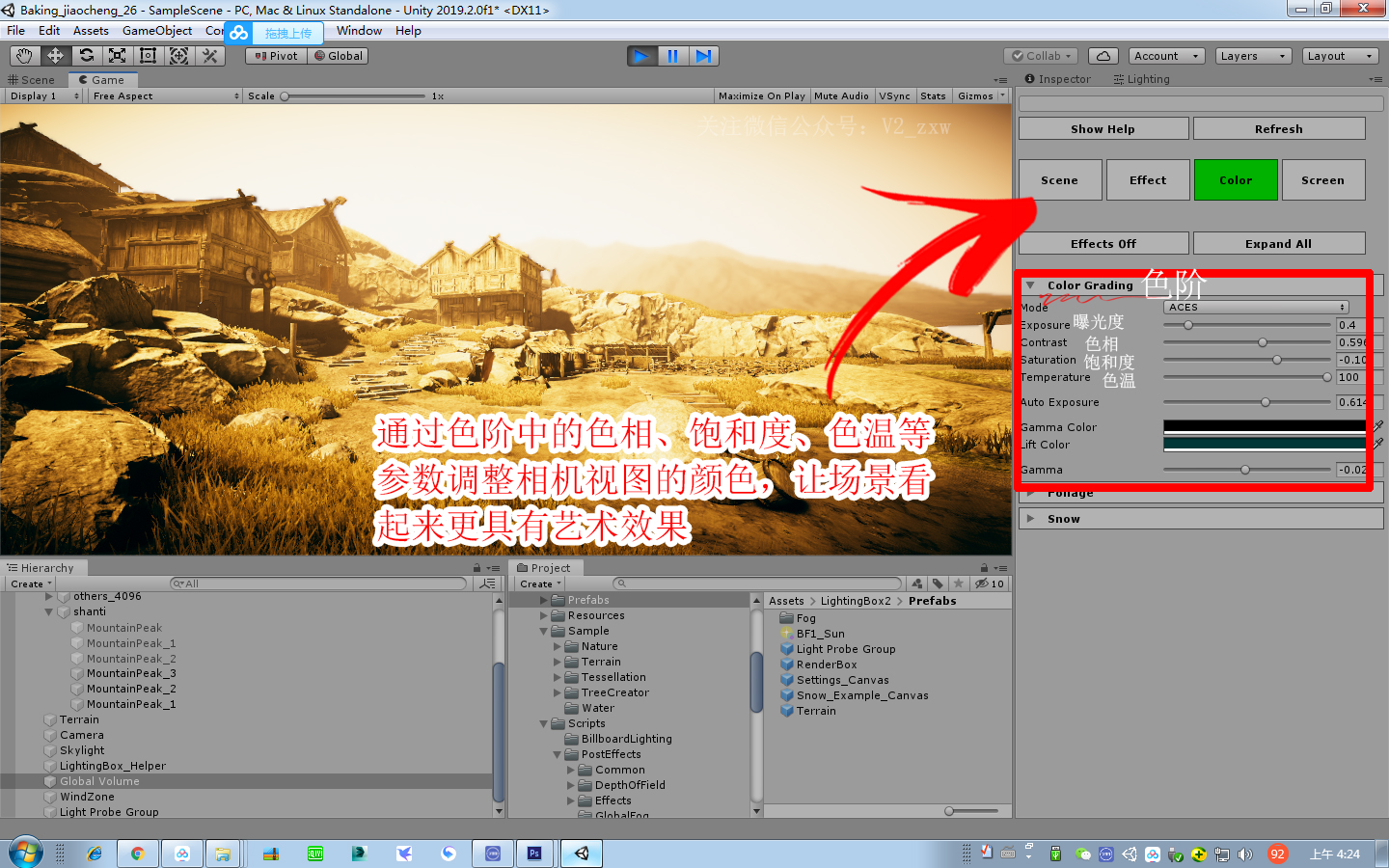Toggle the Project panel lock icon
The height and width of the screenshot is (868, 1389).
point(984,568)
